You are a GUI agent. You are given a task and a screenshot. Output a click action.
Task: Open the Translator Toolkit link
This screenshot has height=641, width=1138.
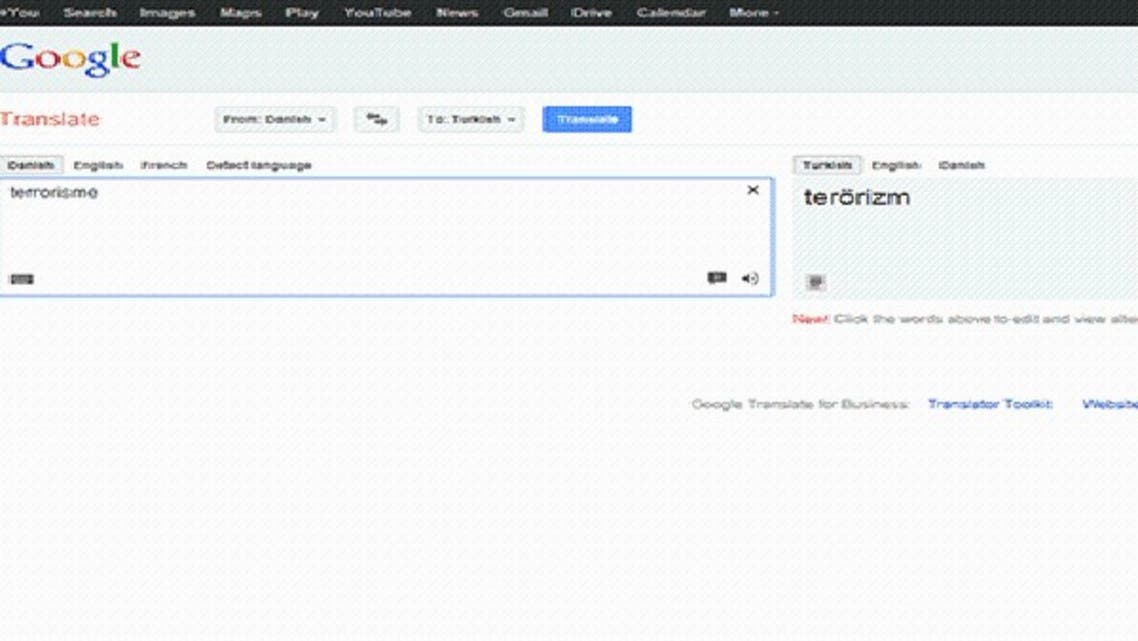tap(990, 404)
